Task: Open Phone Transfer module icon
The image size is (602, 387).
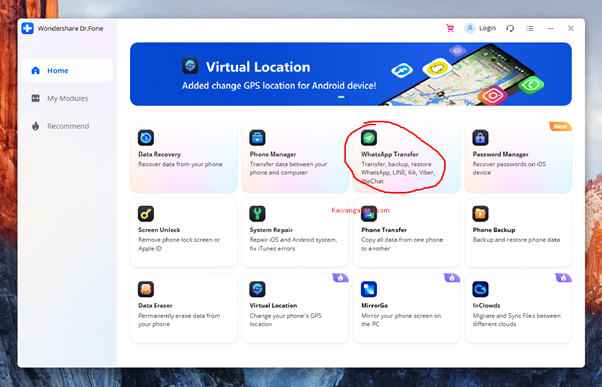Action: (x=369, y=213)
